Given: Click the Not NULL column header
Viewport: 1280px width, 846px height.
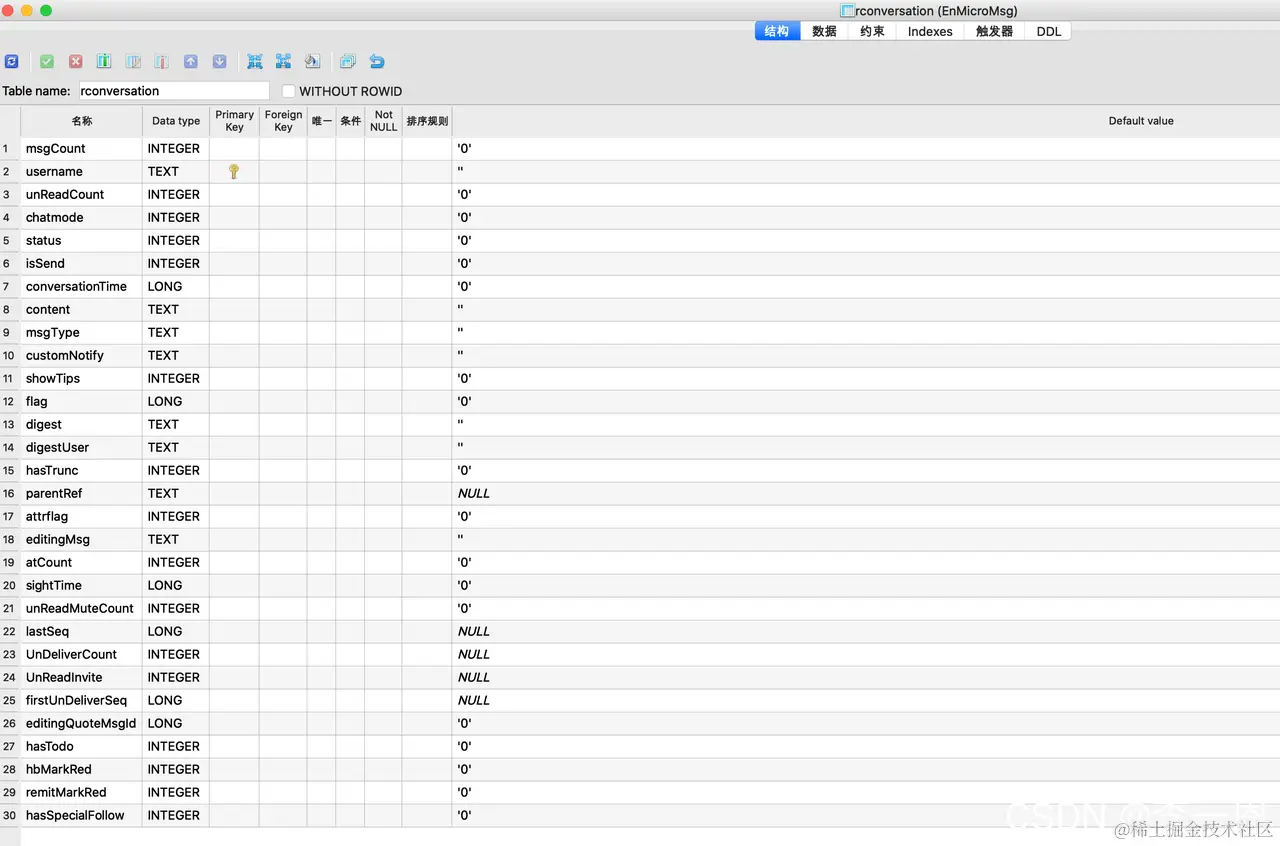Looking at the screenshot, I should click(x=383, y=121).
